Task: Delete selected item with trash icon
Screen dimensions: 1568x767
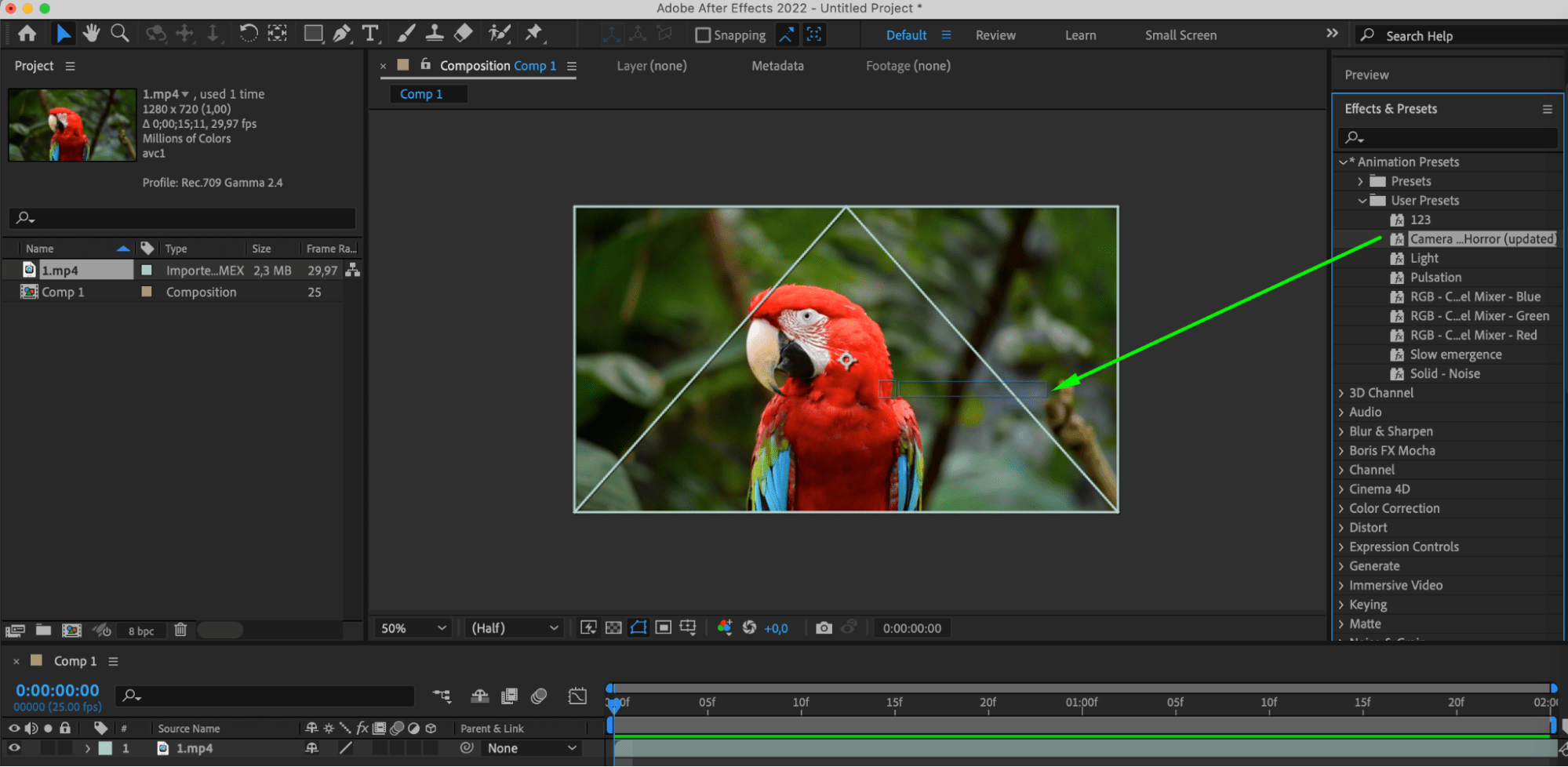Action: pos(180,630)
